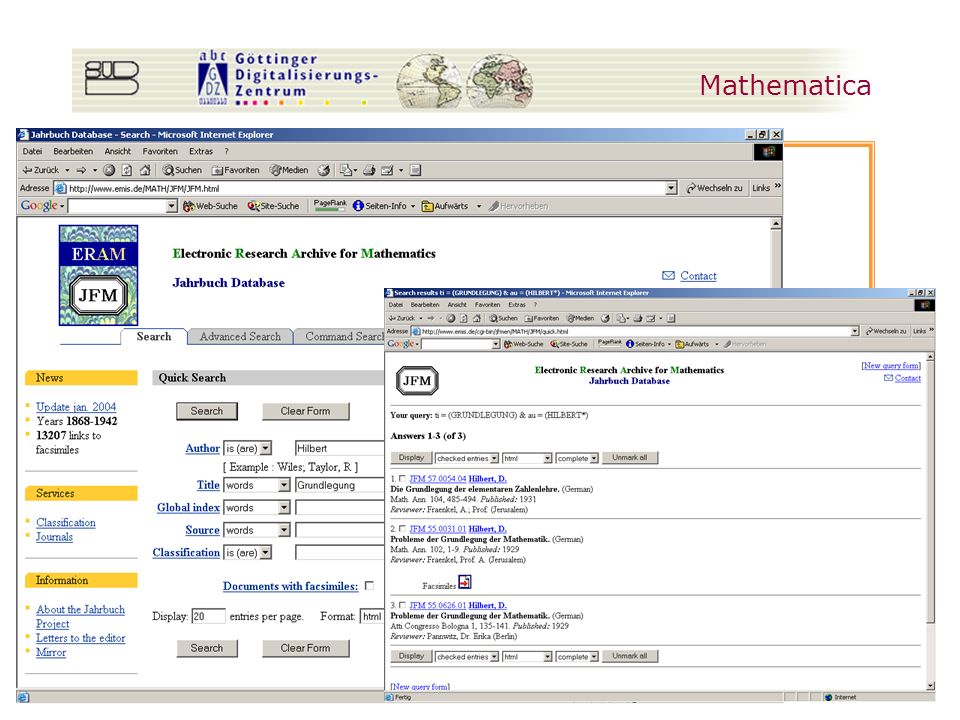Open the Extras menu in the Search results window
Image resolution: width=960 pixels, height=720 pixels.
coord(517,305)
